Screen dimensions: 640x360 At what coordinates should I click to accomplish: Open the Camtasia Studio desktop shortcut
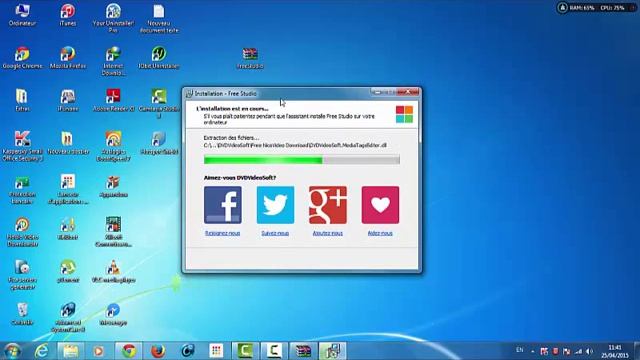coord(159,104)
